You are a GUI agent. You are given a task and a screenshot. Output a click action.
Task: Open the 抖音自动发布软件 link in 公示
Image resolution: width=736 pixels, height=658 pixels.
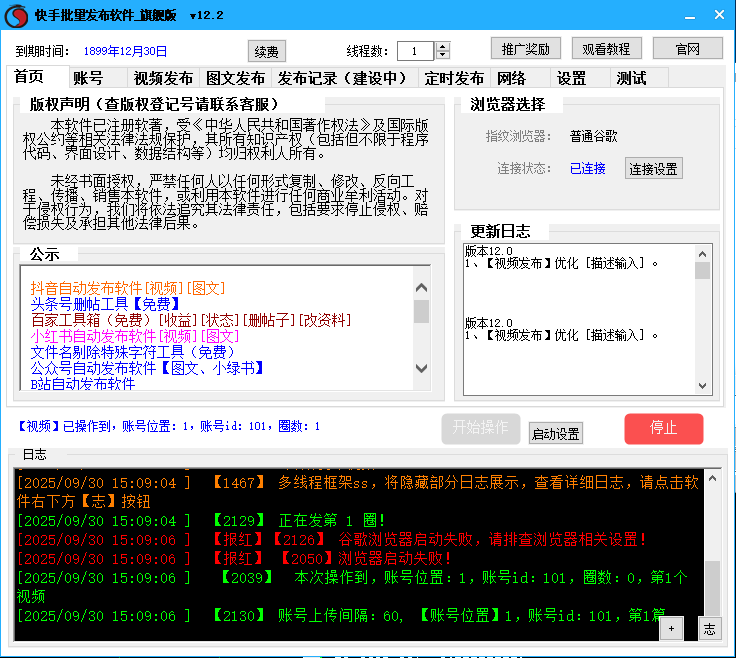tap(87, 288)
